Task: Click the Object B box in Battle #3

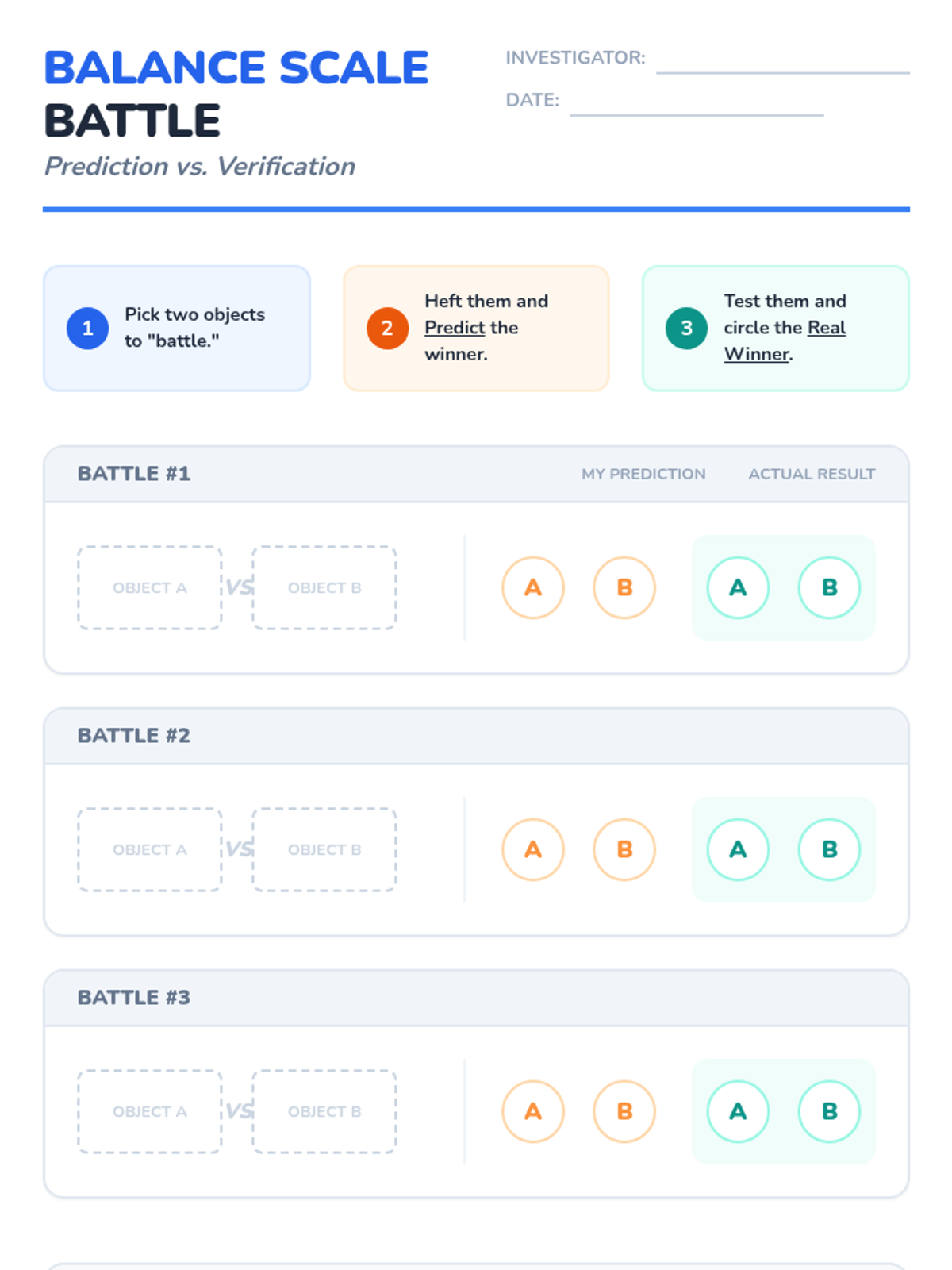Action: (x=324, y=1111)
